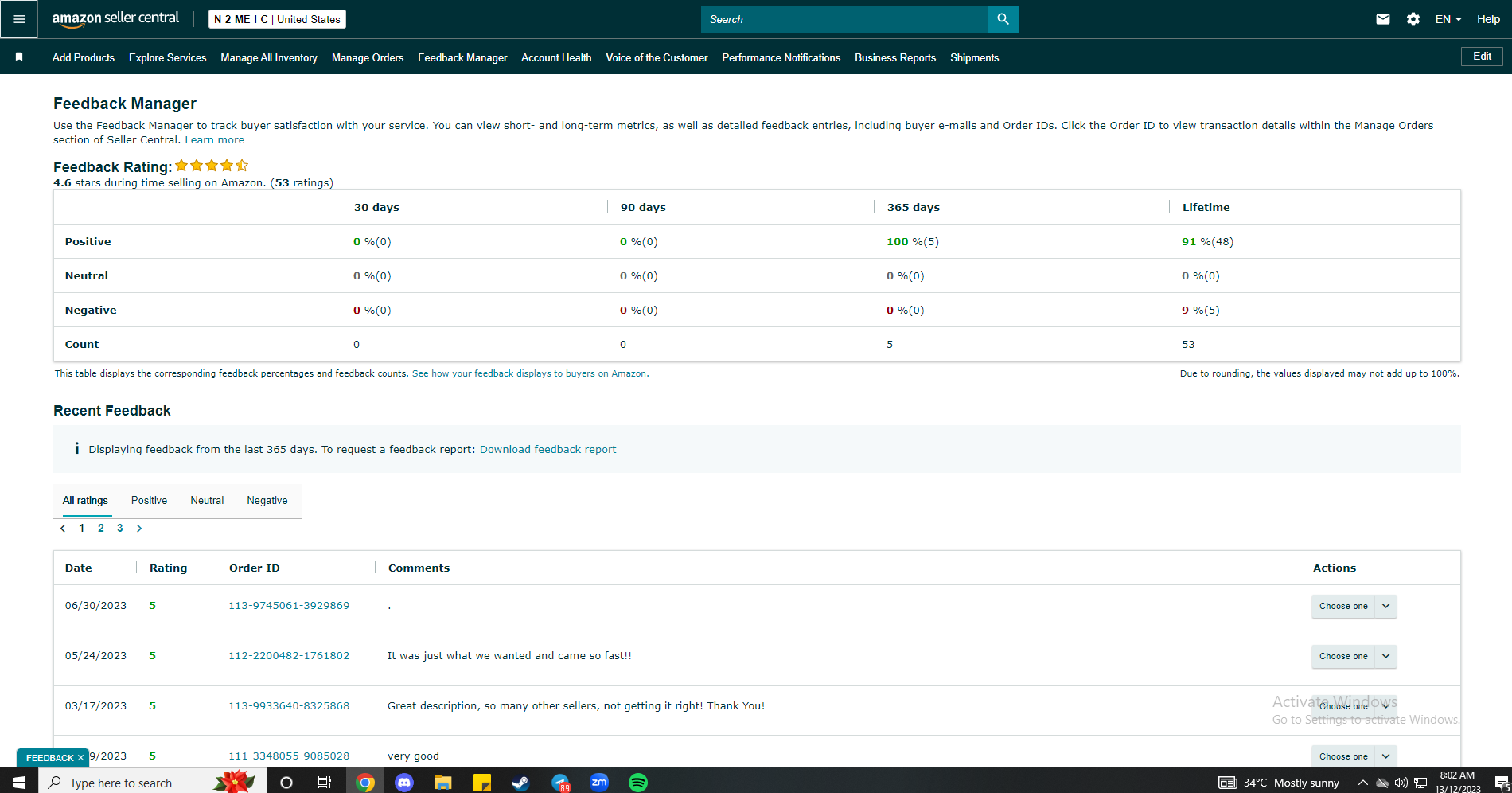1512x793 pixels.
Task: Switch to the Neutral tab
Action: click(x=207, y=500)
